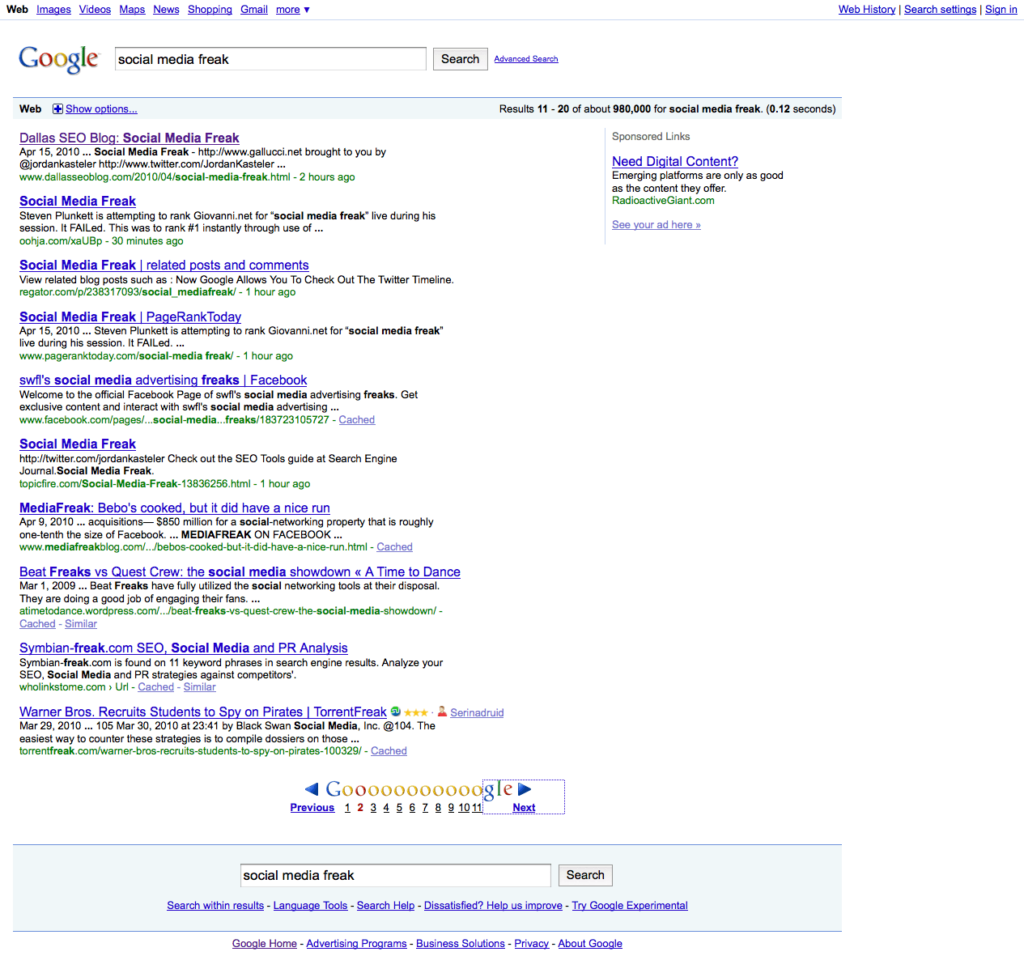The height and width of the screenshot is (956, 1024).
Task: Click Dissatisfied? Help us improve link
Action: tap(493, 906)
